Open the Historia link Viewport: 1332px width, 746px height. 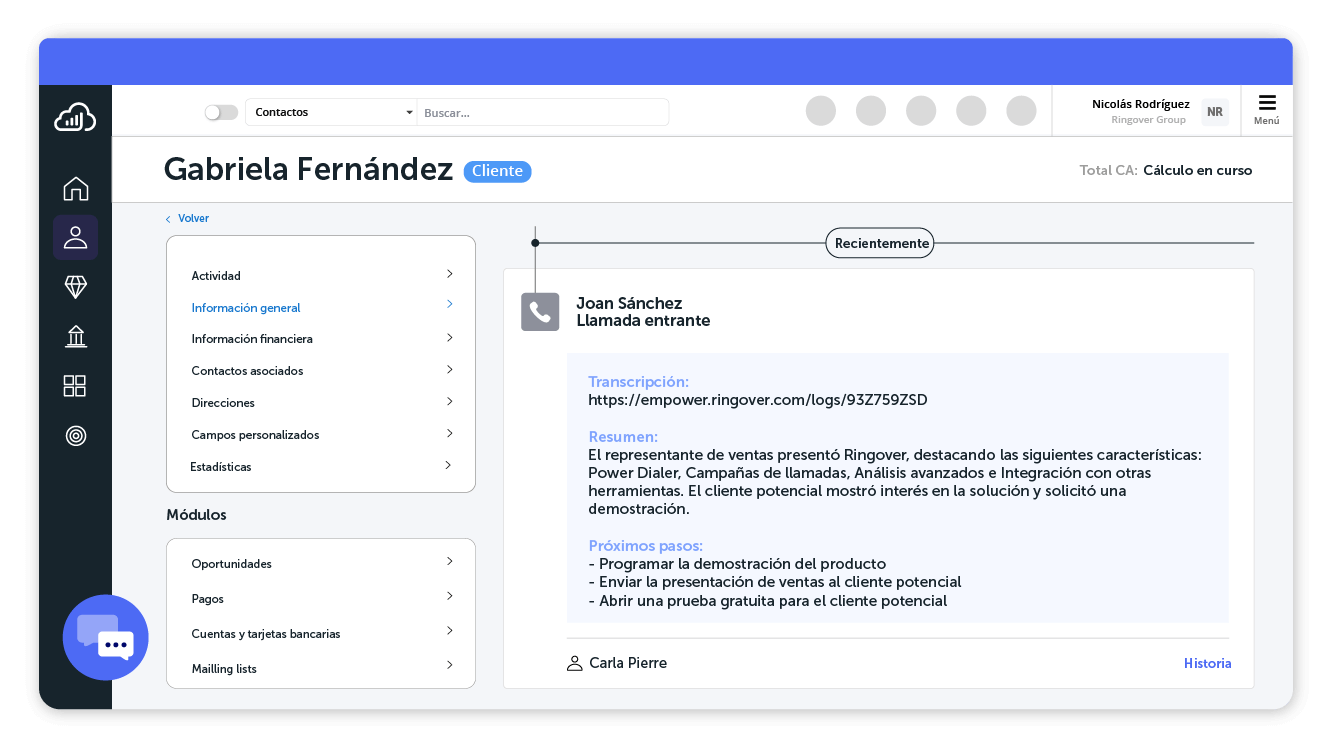click(1207, 663)
